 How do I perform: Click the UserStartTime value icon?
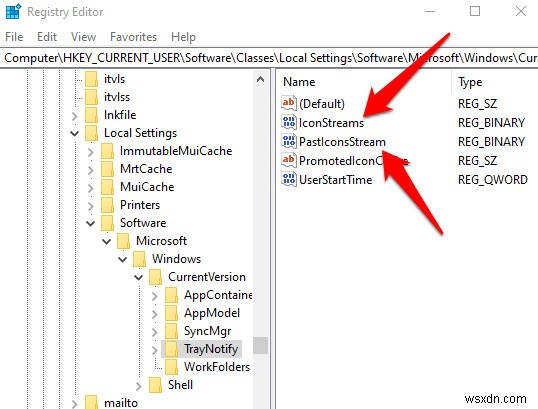pyautogui.click(x=289, y=179)
